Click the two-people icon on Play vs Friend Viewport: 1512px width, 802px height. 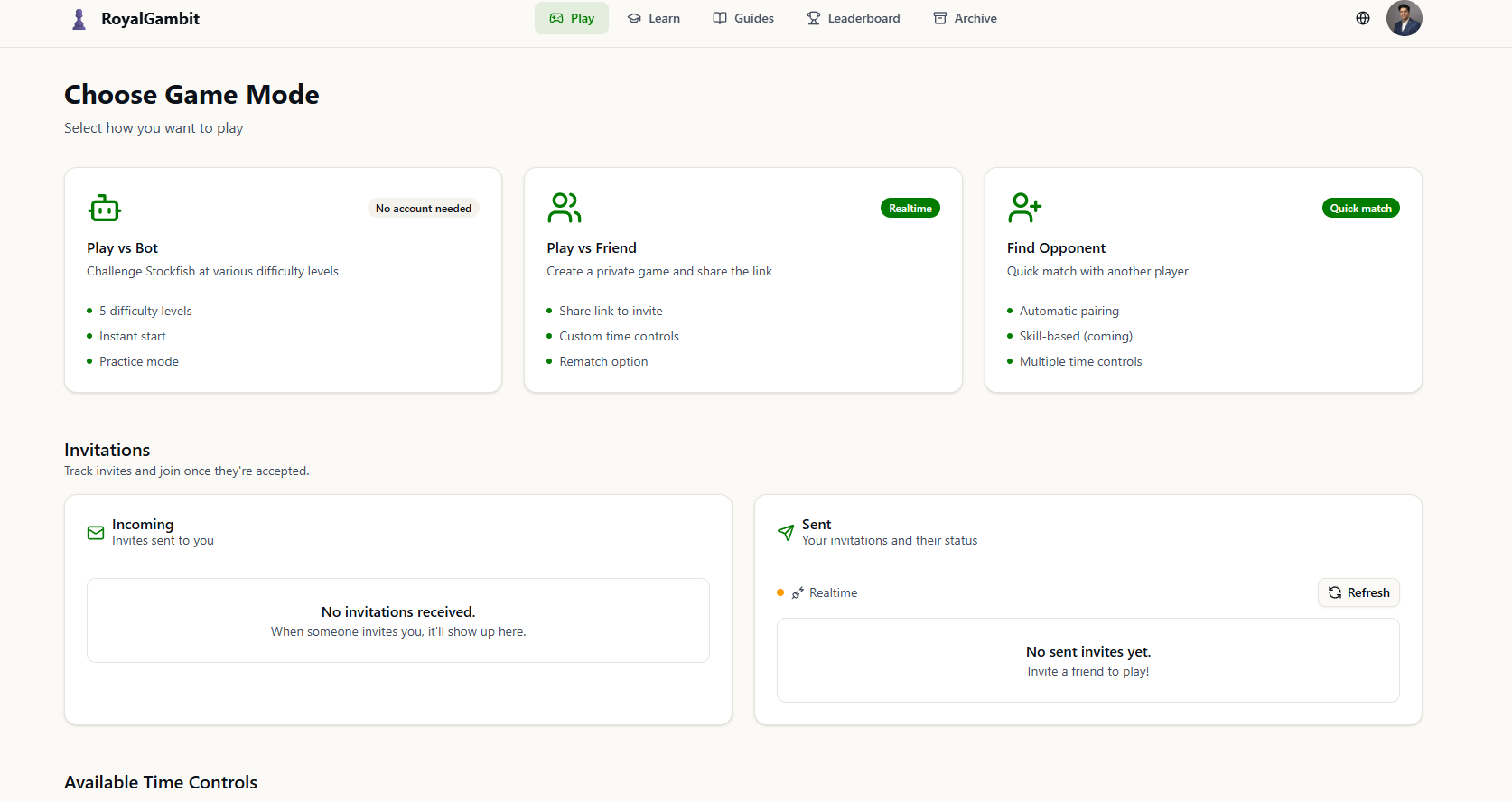pyautogui.click(x=565, y=208)
